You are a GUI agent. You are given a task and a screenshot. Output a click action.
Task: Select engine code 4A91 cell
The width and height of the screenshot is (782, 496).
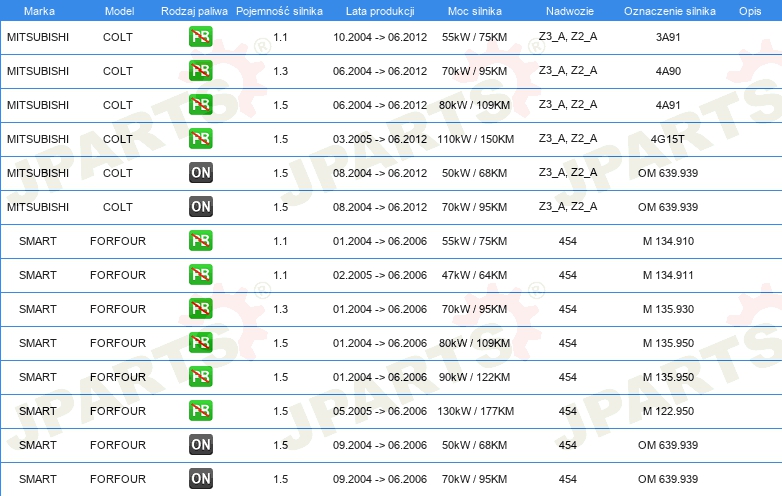(x=668, y=105)
